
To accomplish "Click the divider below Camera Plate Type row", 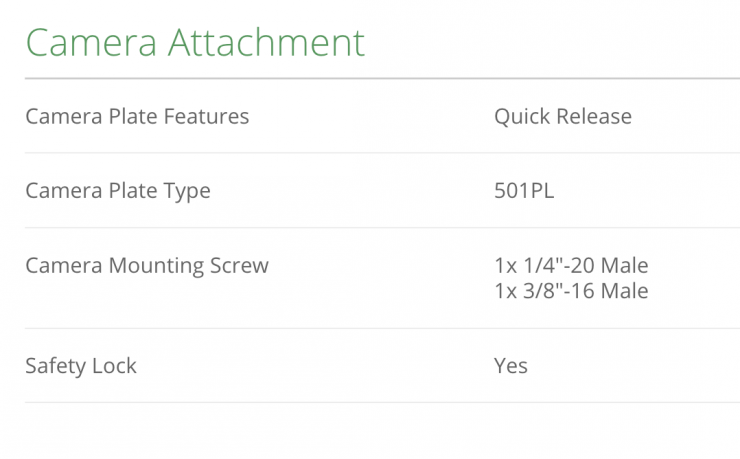I will coord(382,228).
